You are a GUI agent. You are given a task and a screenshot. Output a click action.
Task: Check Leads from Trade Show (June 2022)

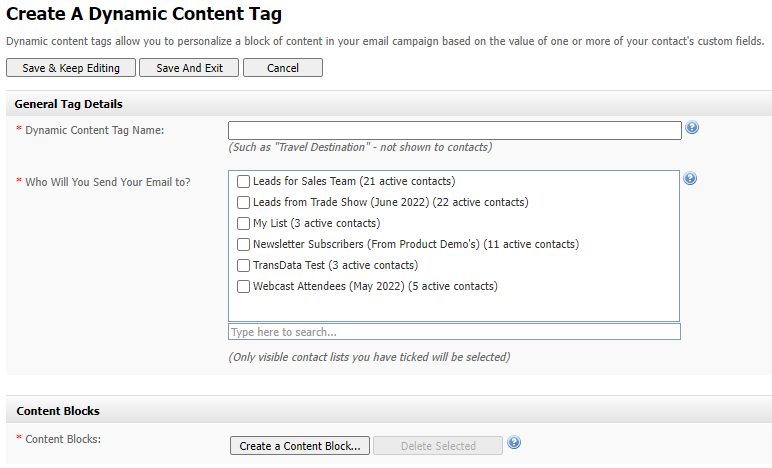[243, 203]
